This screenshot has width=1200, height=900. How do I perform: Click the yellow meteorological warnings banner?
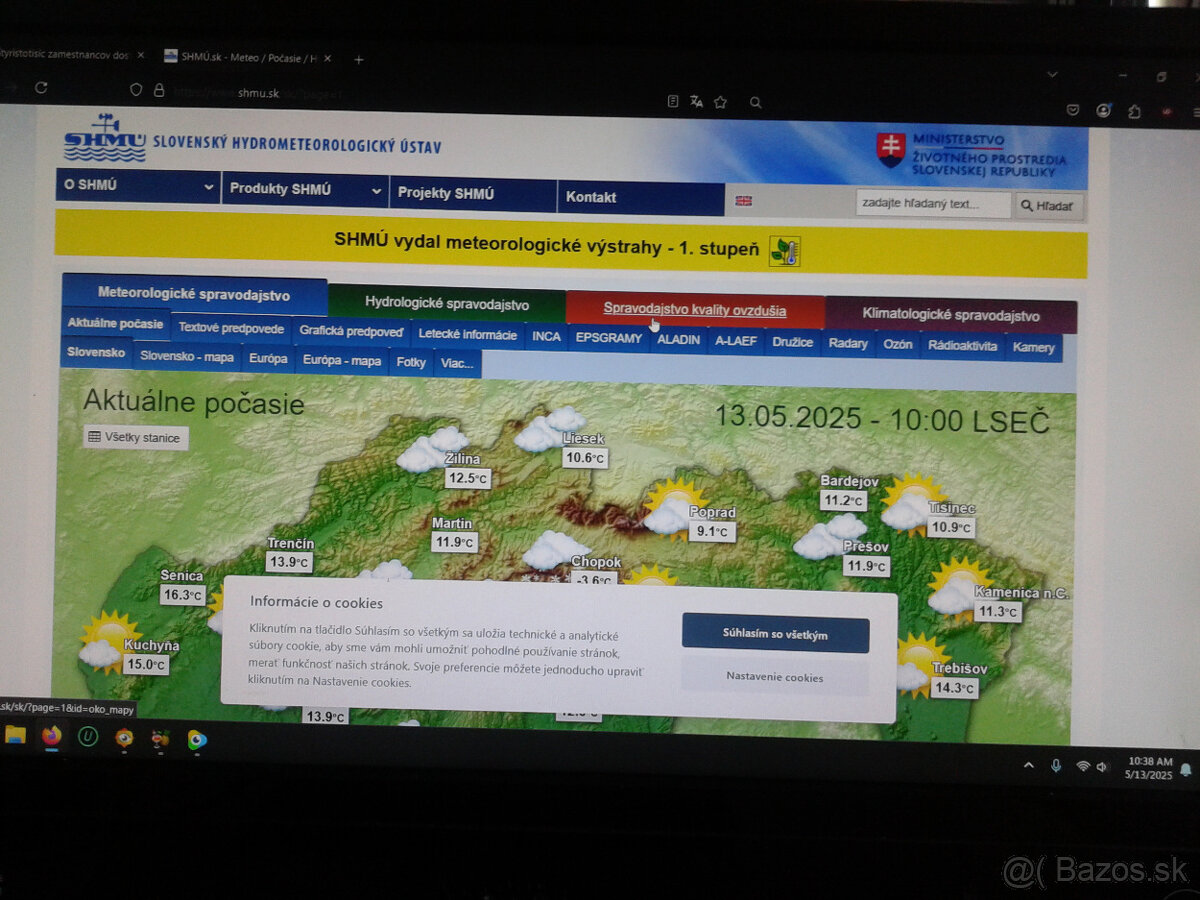point(571,244)
